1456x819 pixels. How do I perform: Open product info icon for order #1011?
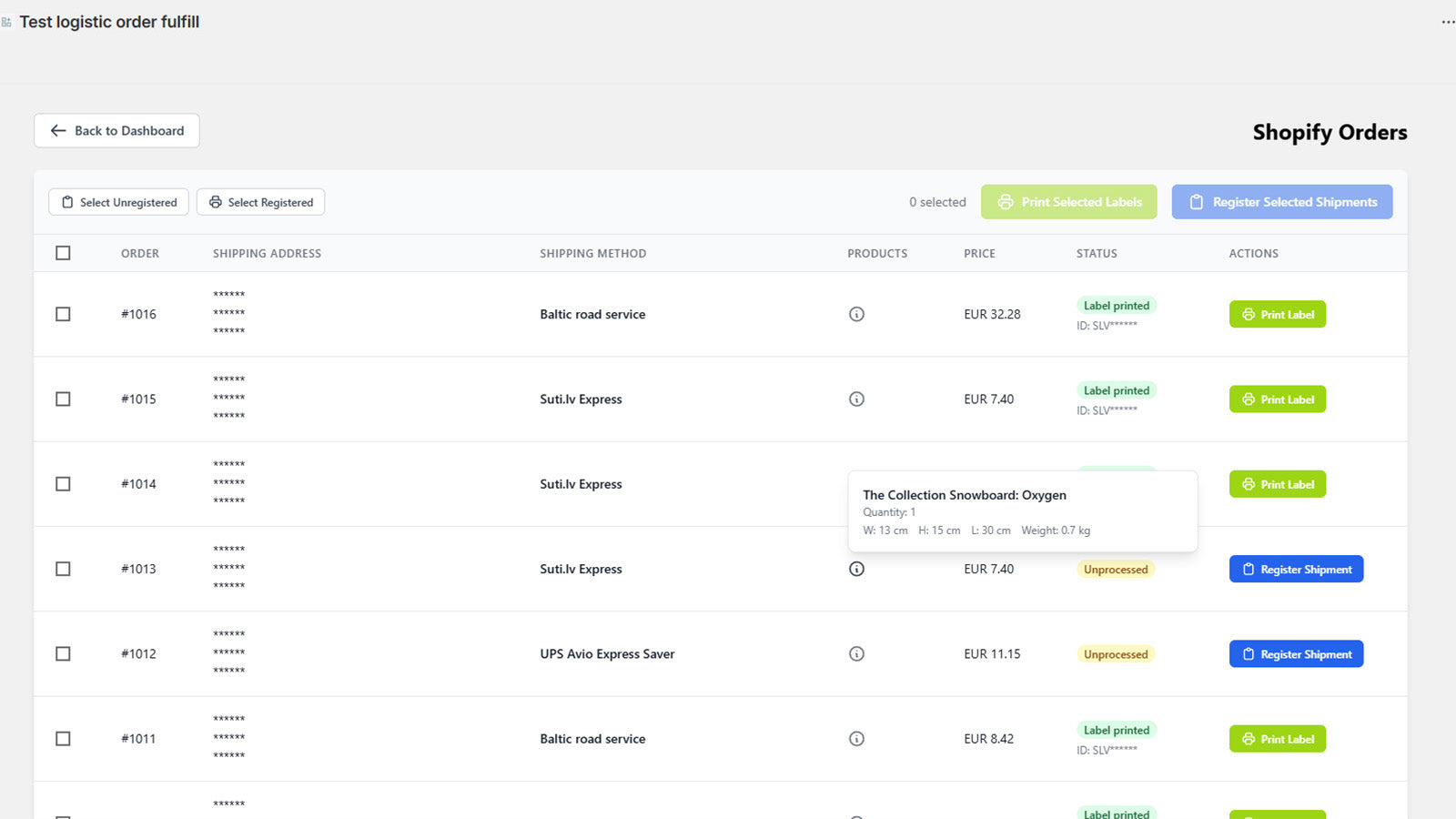click(x=856, y=739)
